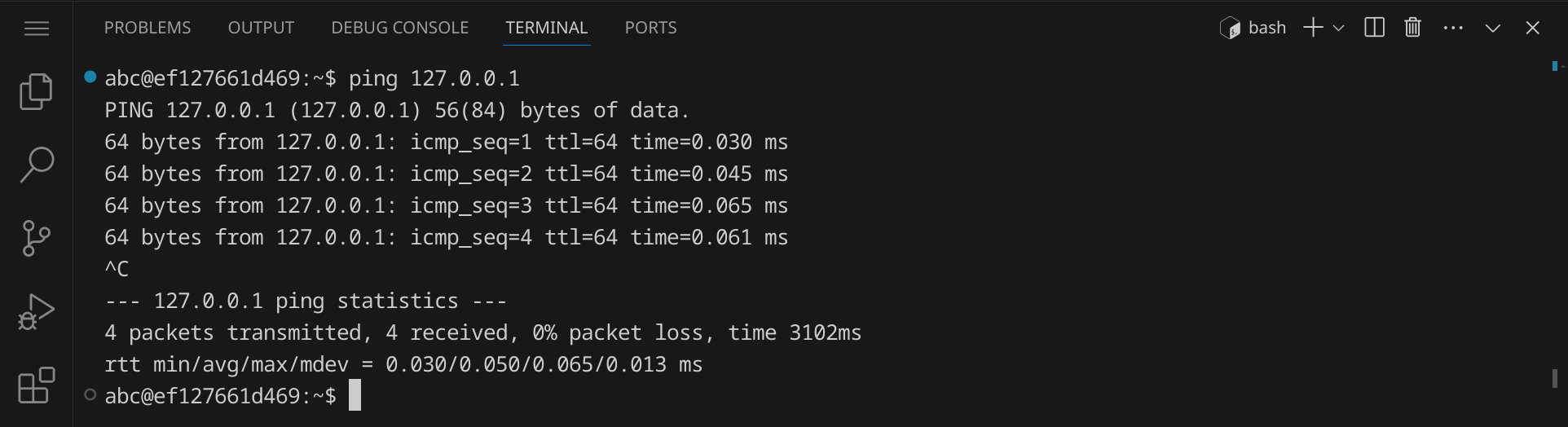
Task: Open the Explorer view in activity bar
Action: 36,91
